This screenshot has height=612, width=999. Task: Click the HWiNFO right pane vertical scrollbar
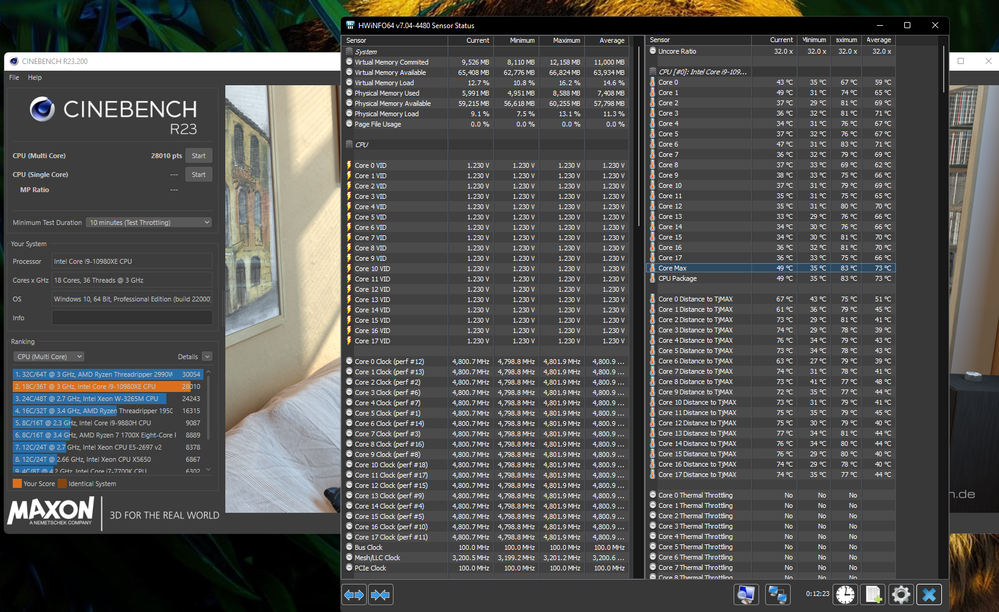(942, 70)
